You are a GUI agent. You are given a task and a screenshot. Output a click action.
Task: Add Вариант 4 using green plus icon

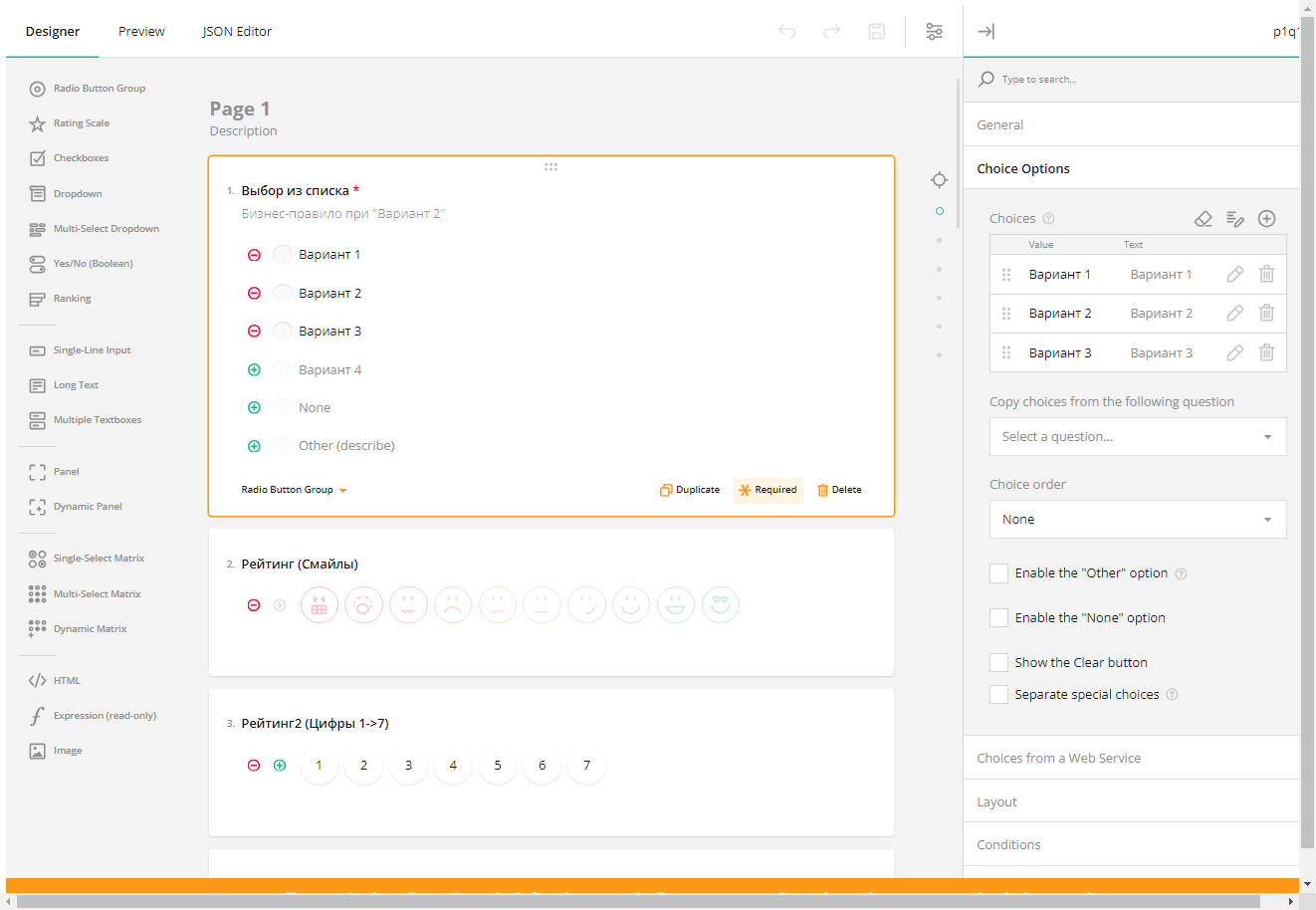254,369
